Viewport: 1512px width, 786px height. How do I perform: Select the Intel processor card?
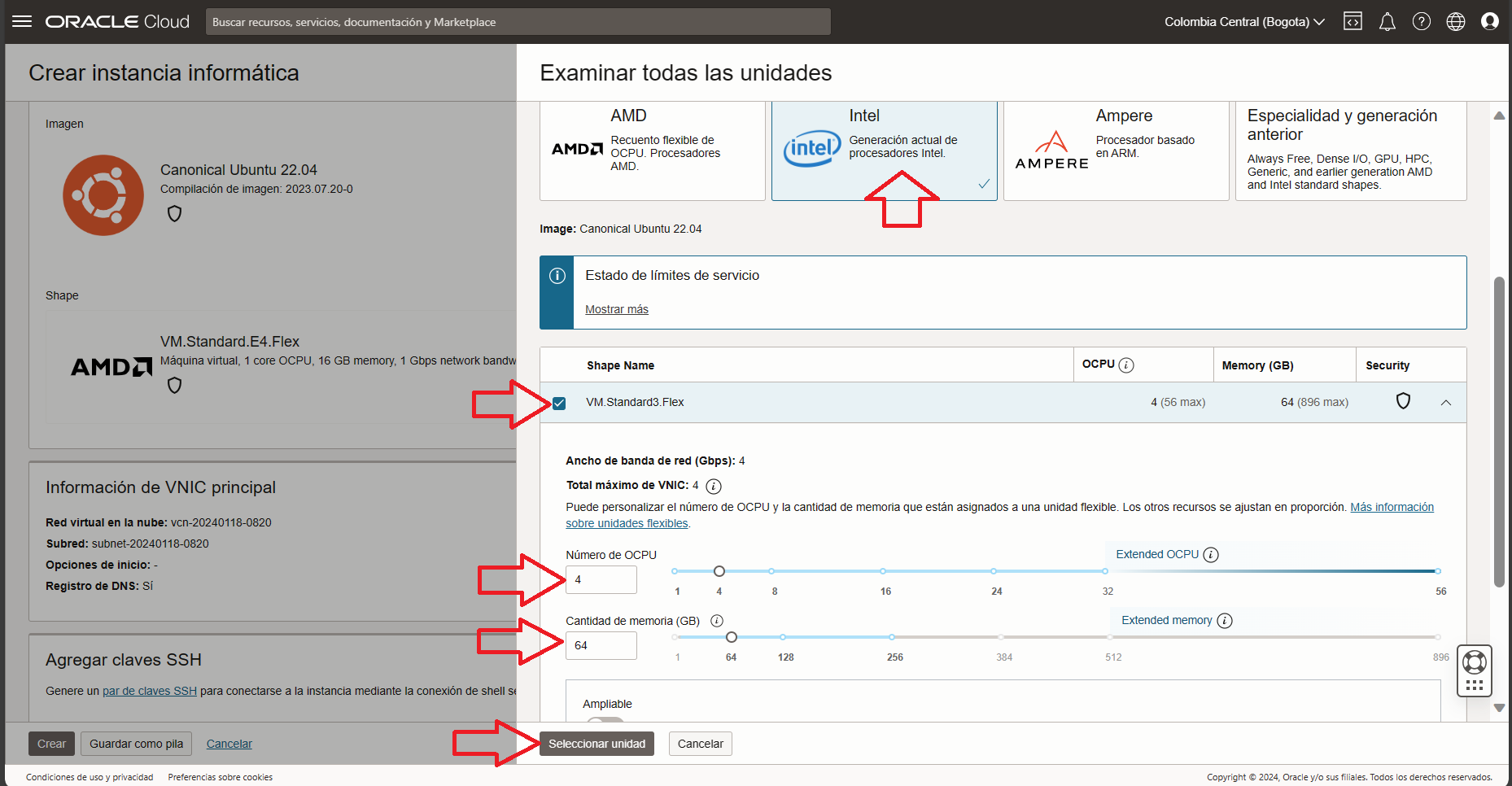885,151
